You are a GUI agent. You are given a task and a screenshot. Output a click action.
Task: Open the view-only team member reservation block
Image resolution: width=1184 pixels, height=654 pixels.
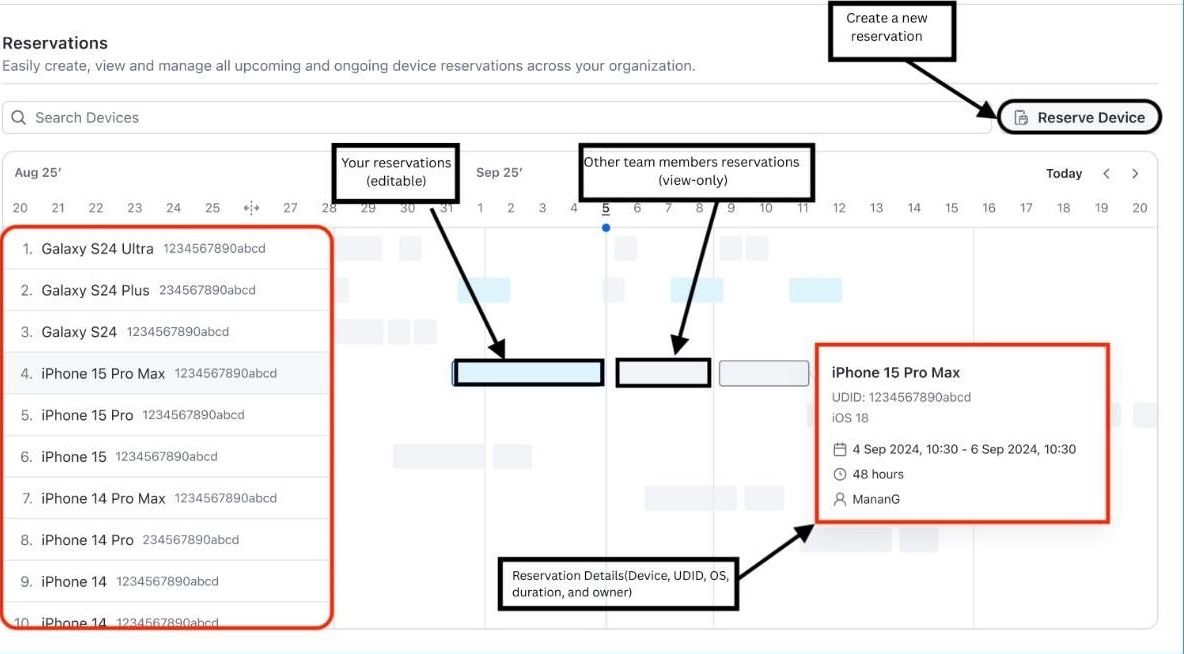[x=663, y=373]
